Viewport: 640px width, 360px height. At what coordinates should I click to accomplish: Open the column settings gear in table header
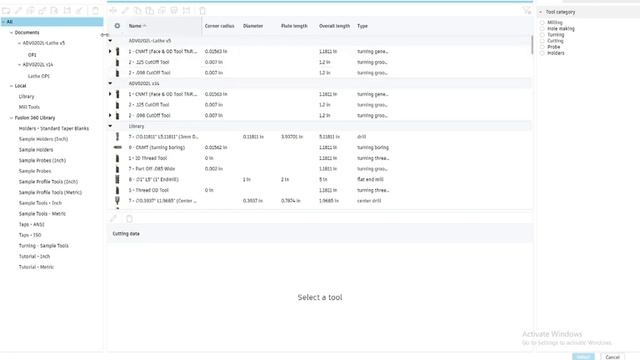tap(117, 26)
